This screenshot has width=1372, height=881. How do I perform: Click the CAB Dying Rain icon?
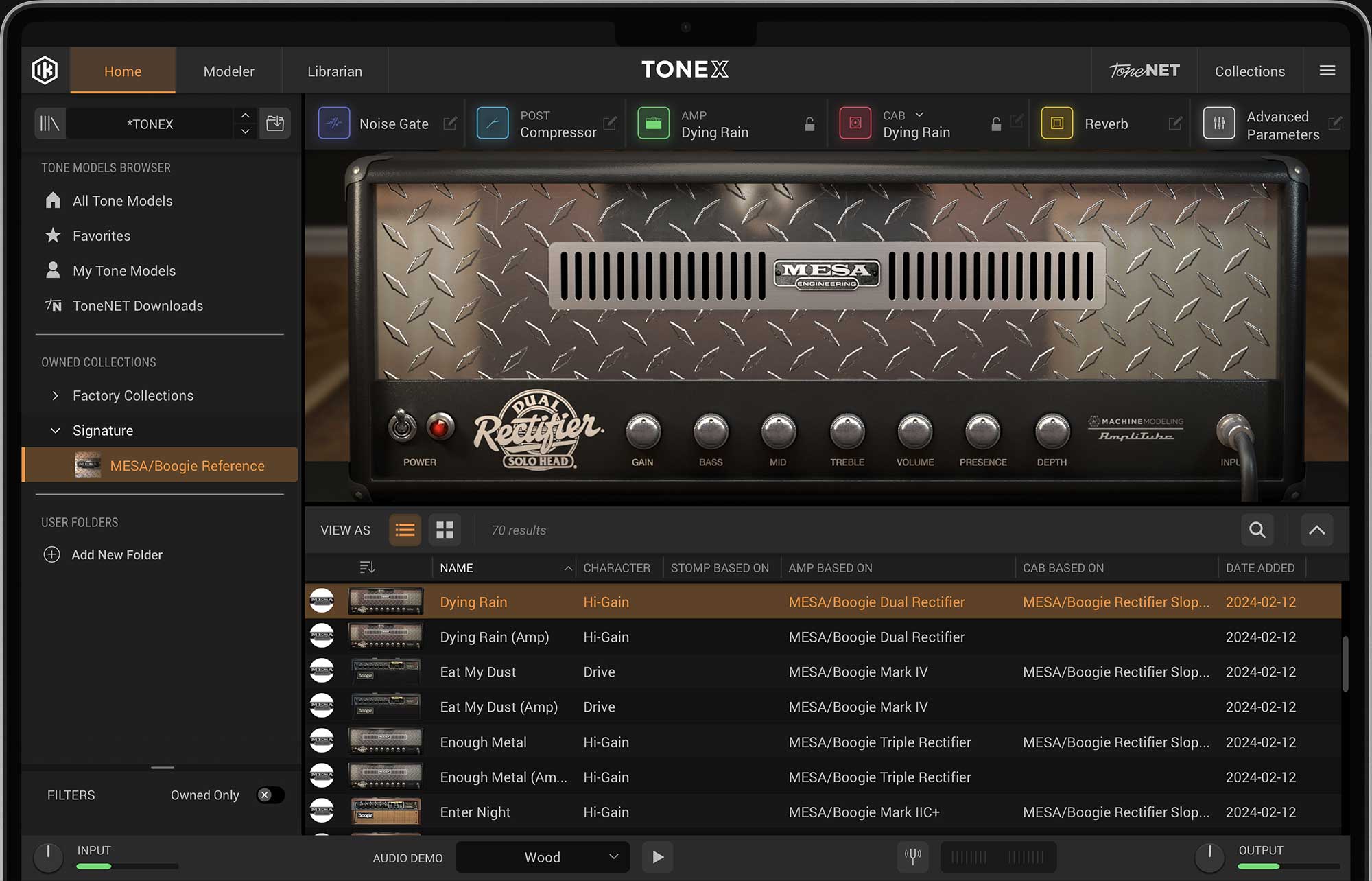855,123
